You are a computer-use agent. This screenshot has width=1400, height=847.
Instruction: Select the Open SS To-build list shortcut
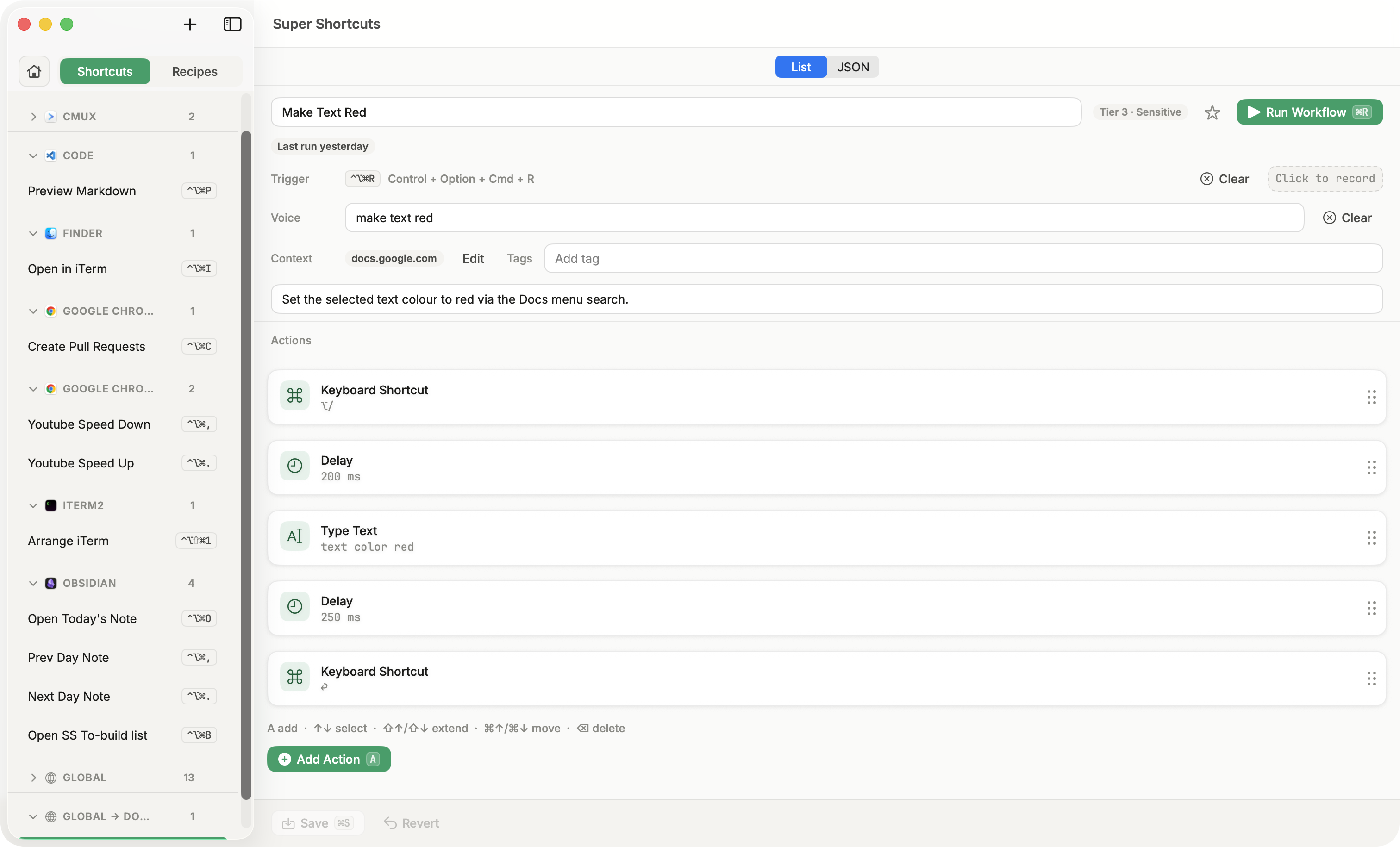click(x=122, y=735)
